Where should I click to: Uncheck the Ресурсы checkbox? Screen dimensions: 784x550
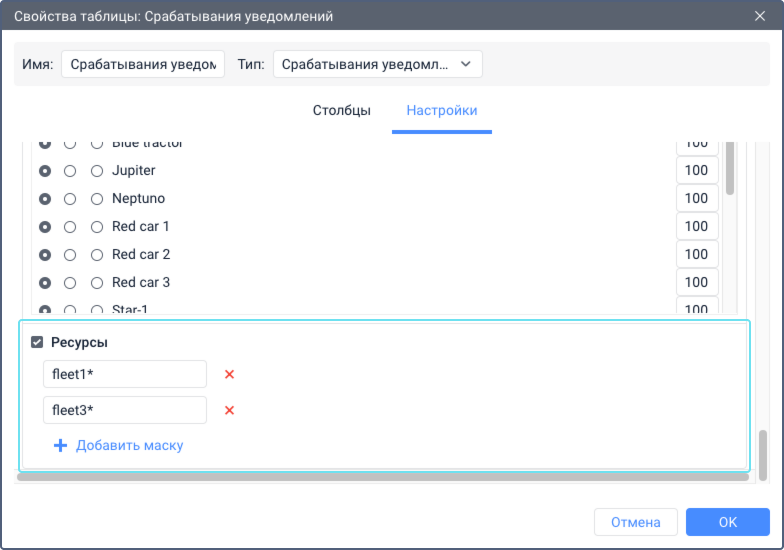37,342
